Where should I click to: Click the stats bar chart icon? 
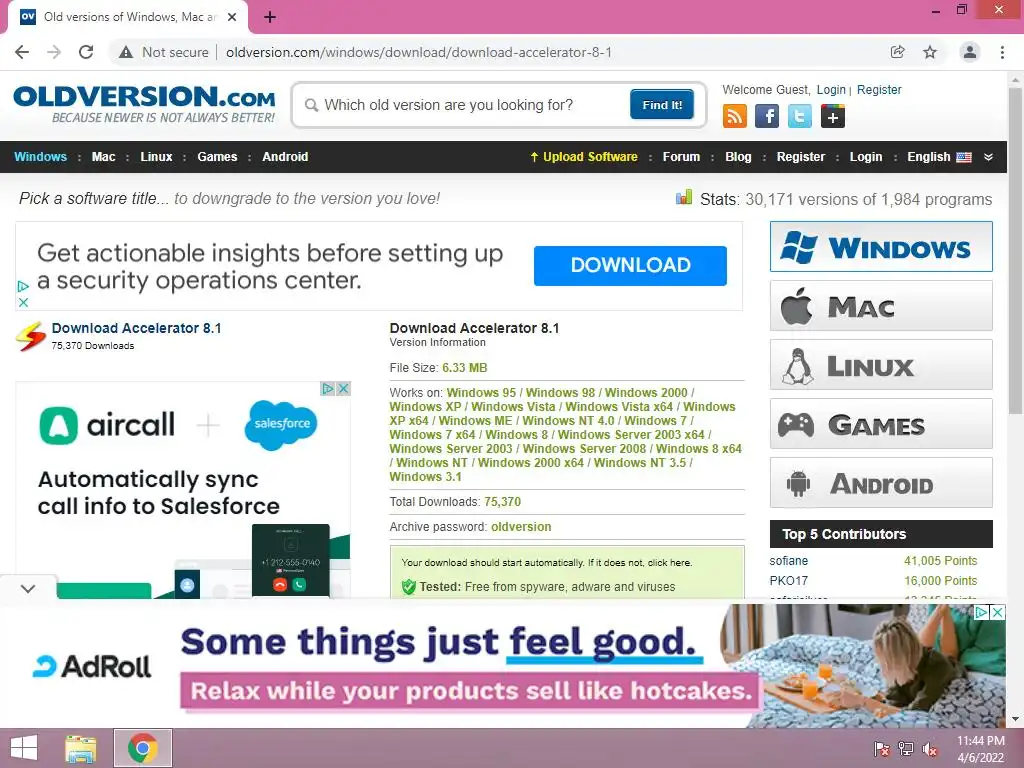[684, 197]
